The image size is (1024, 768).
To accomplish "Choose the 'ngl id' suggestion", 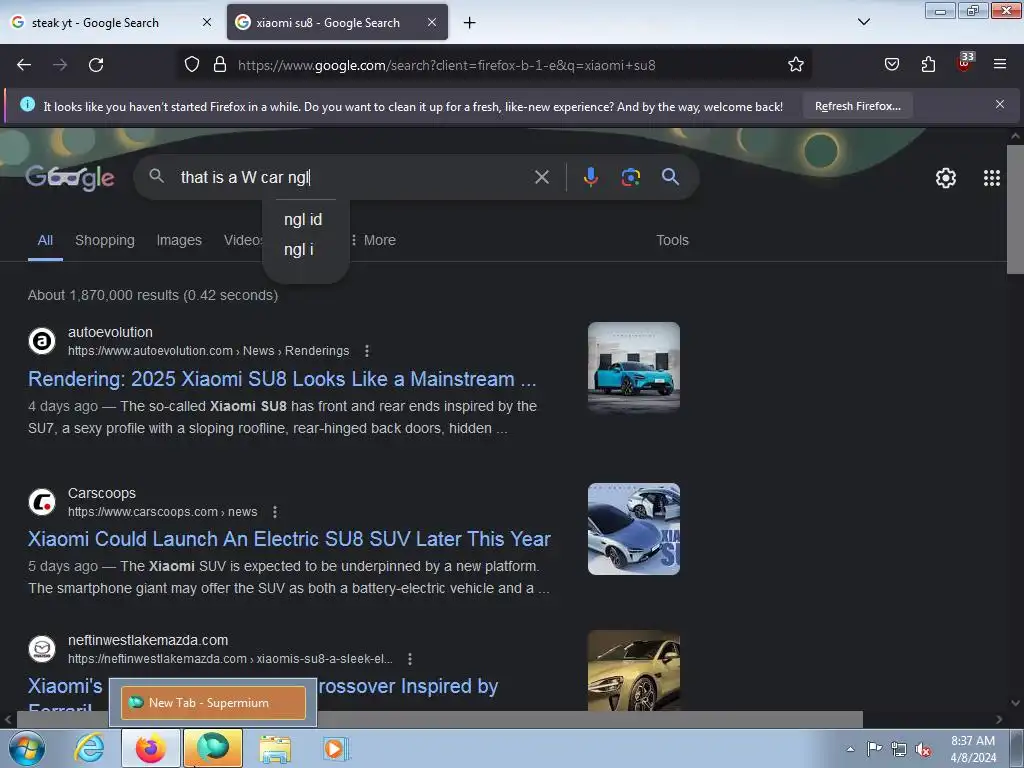I will coord(303,219).
